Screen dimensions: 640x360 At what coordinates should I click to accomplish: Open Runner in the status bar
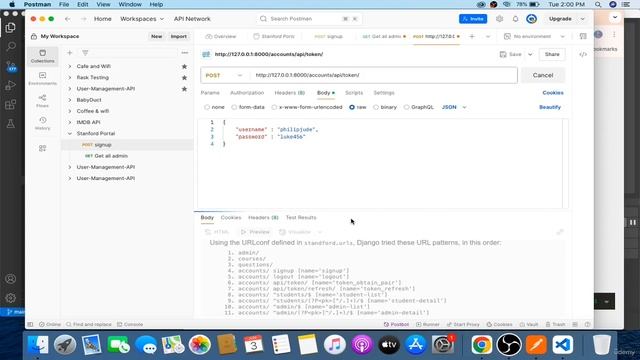tap(428, 324)
